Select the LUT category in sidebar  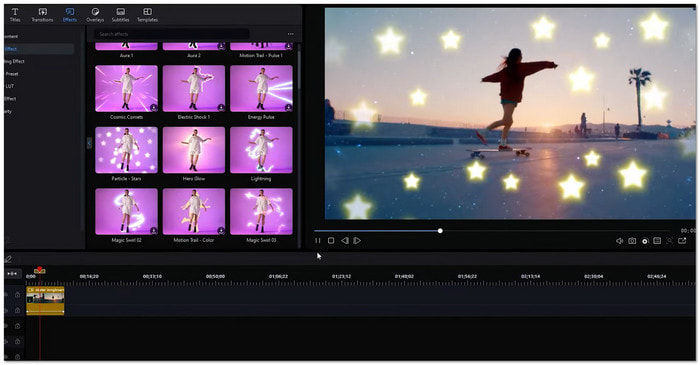10,86
